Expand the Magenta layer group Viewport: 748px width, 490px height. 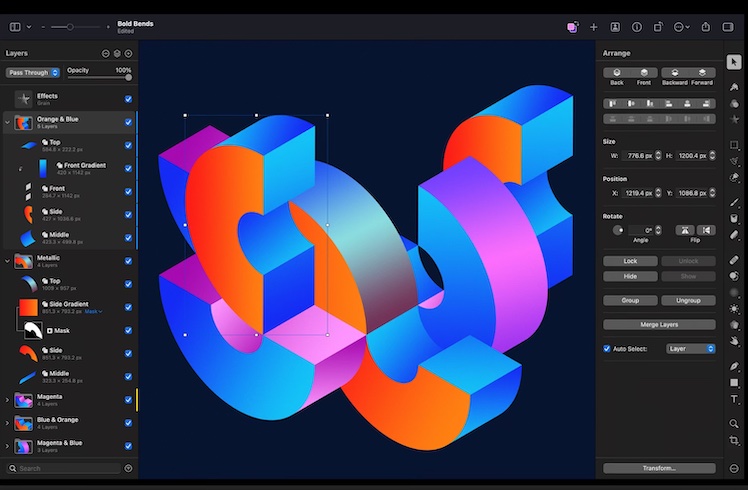coord(7,400)
